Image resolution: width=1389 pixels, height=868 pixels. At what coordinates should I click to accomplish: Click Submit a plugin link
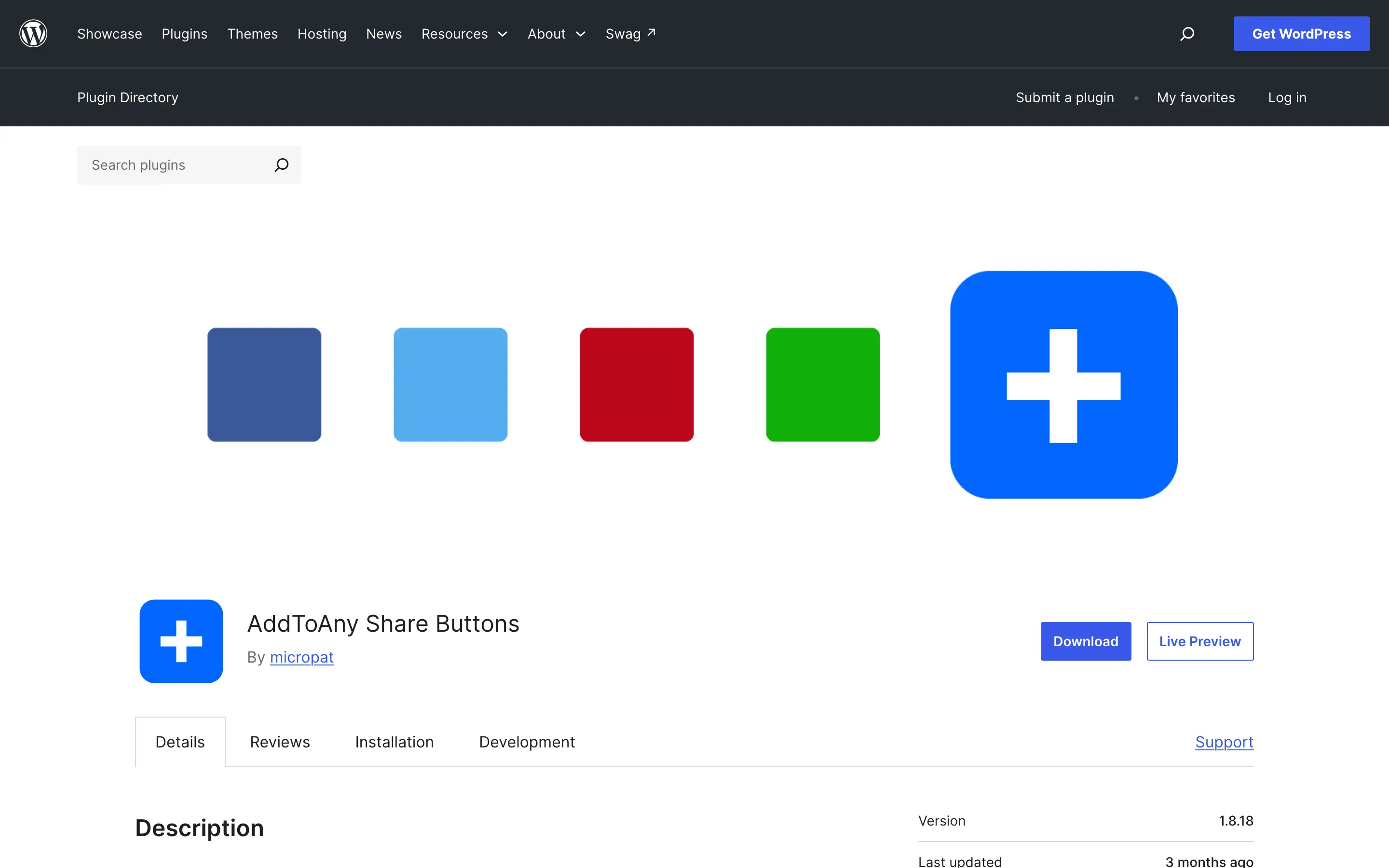click(x=1065, y=97)
